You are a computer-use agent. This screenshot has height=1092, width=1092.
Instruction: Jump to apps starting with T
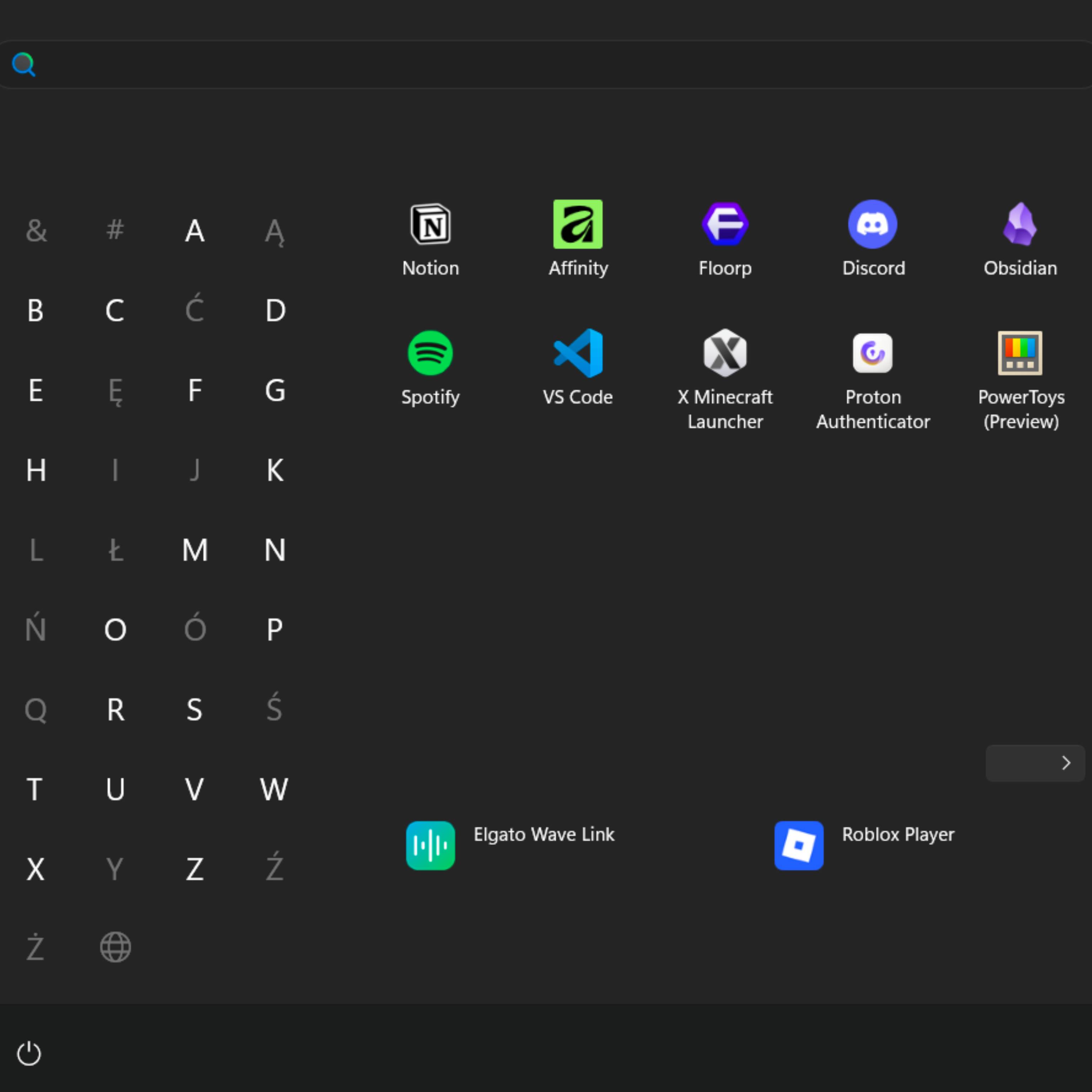tap(34, 789)
